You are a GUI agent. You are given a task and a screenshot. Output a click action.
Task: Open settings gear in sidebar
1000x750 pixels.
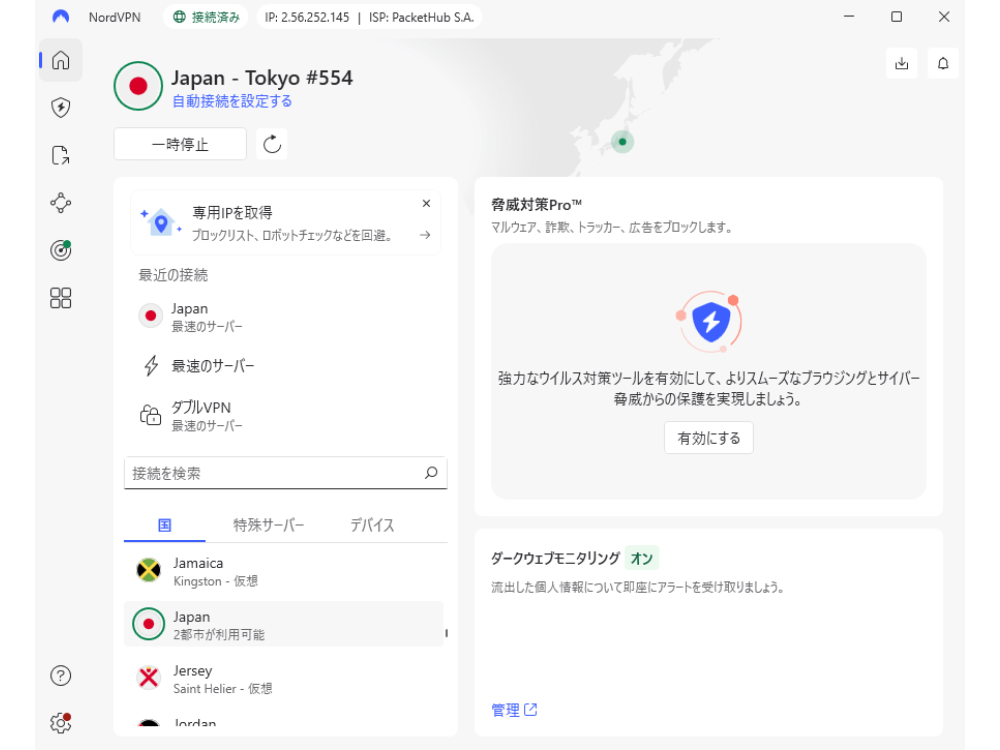point(61,723)
